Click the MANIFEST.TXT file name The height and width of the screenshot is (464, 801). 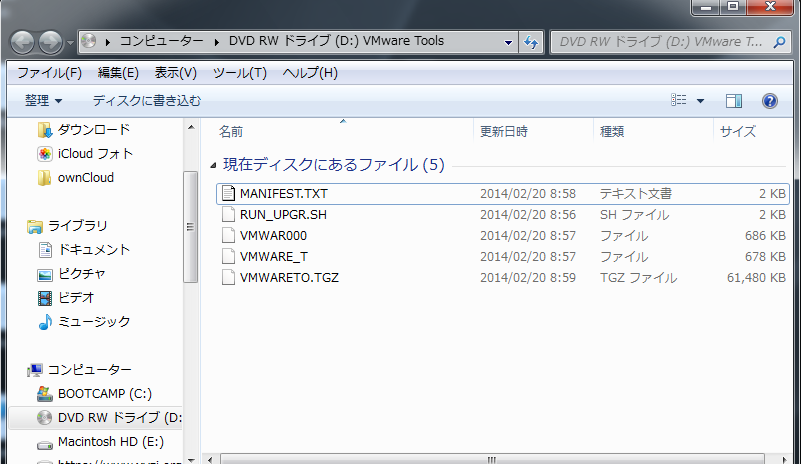(x=284, y=194)
